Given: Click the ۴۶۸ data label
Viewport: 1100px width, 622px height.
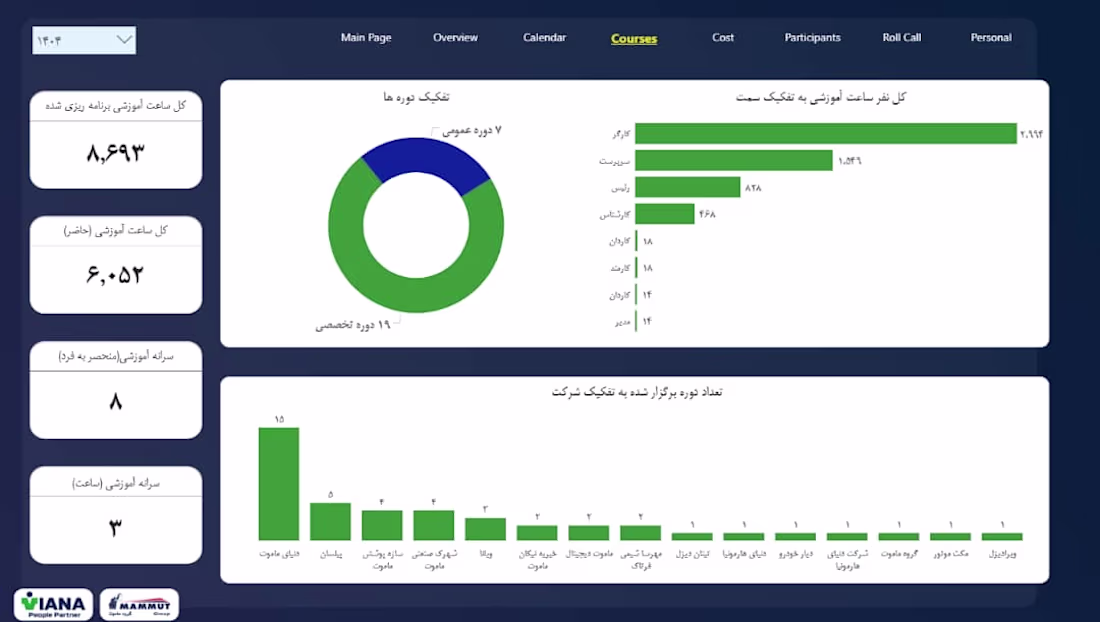Looking at the screenshot, I should pos(707,215).
